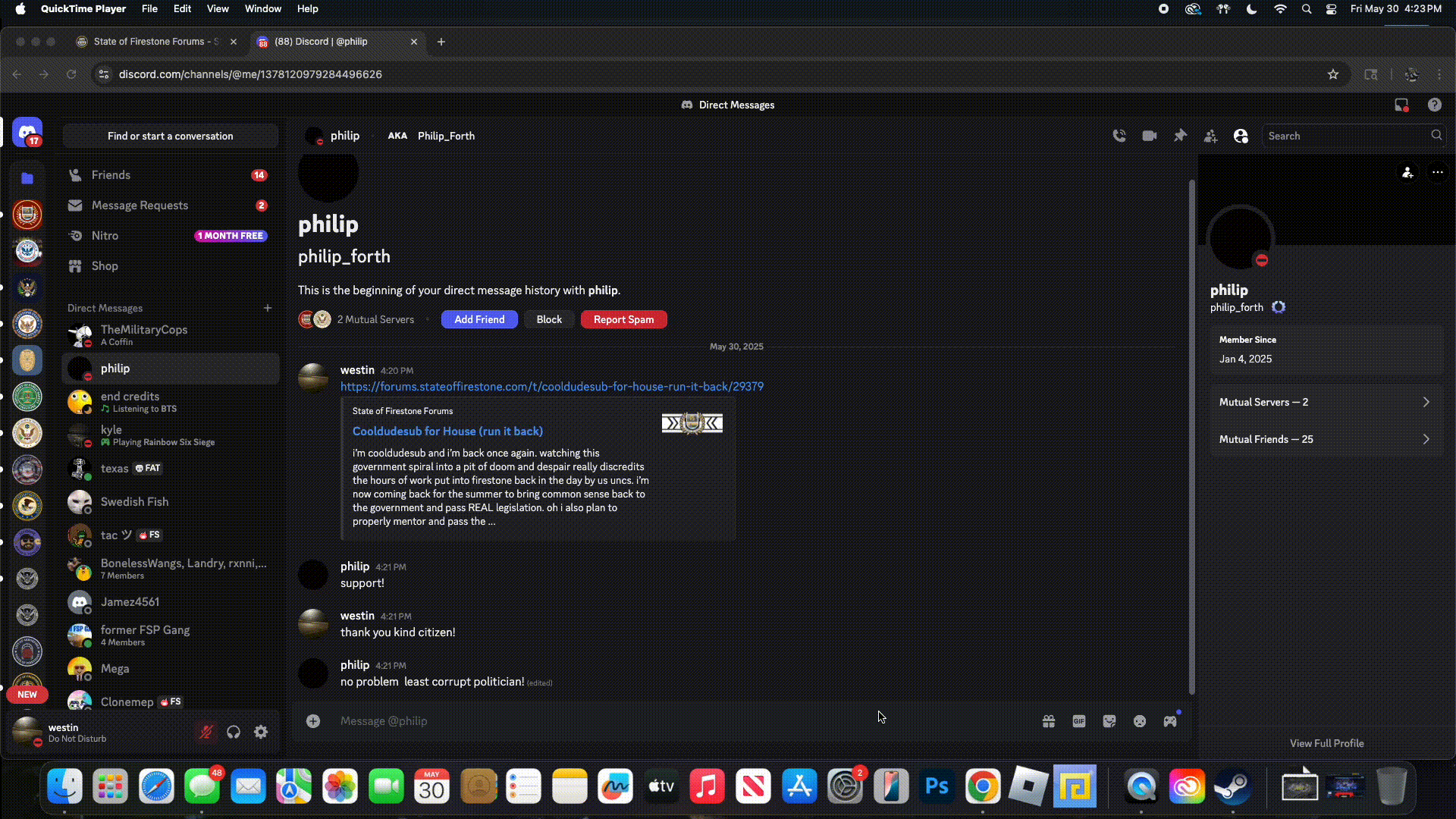Start a video call icon

click(1150, 136)
